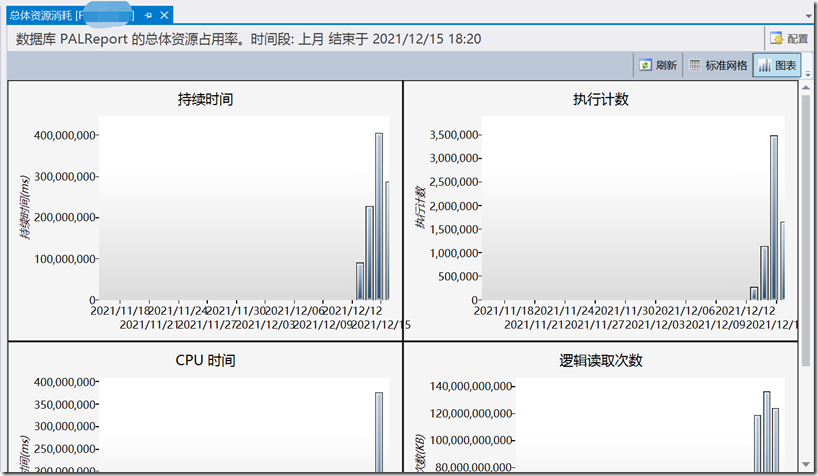The image size is (818, 476).
Task: Refresh the report with 刷新 button
Action: [658, 65]
